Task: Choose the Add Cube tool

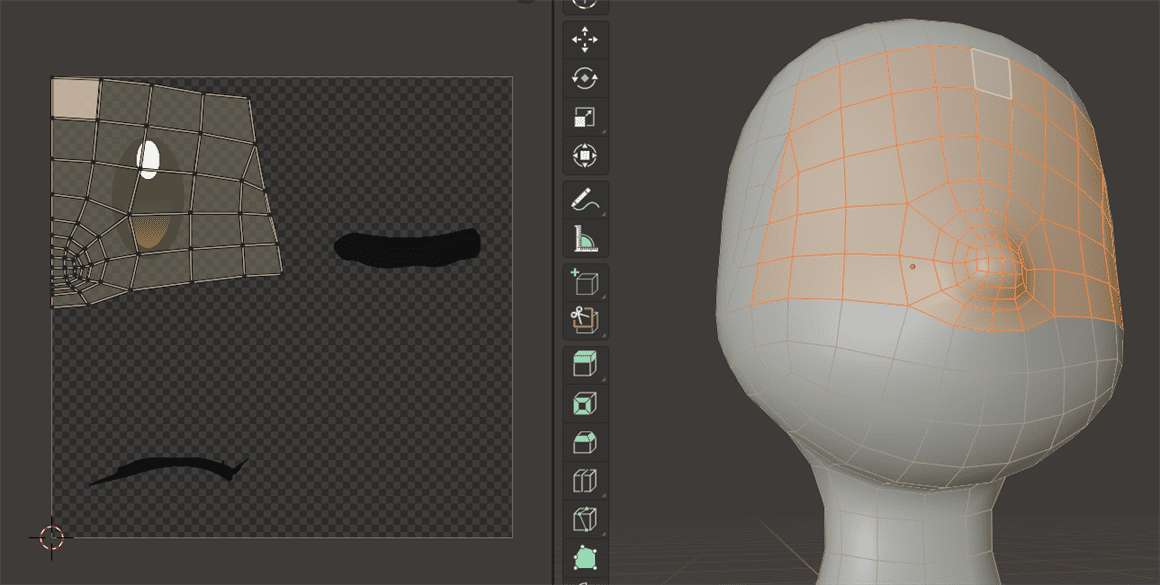Action: click(x=585, y=282)
